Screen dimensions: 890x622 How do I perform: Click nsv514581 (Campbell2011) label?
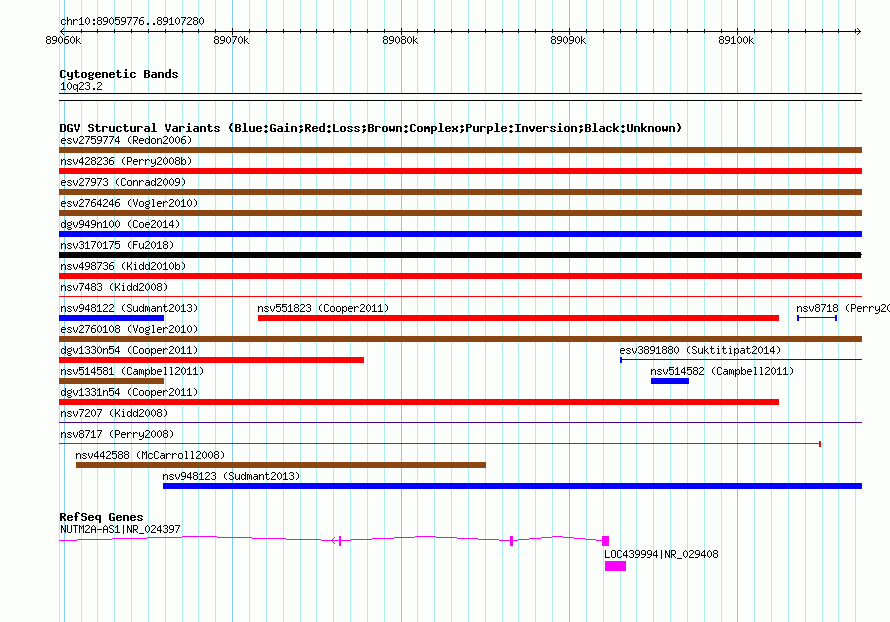132,371
